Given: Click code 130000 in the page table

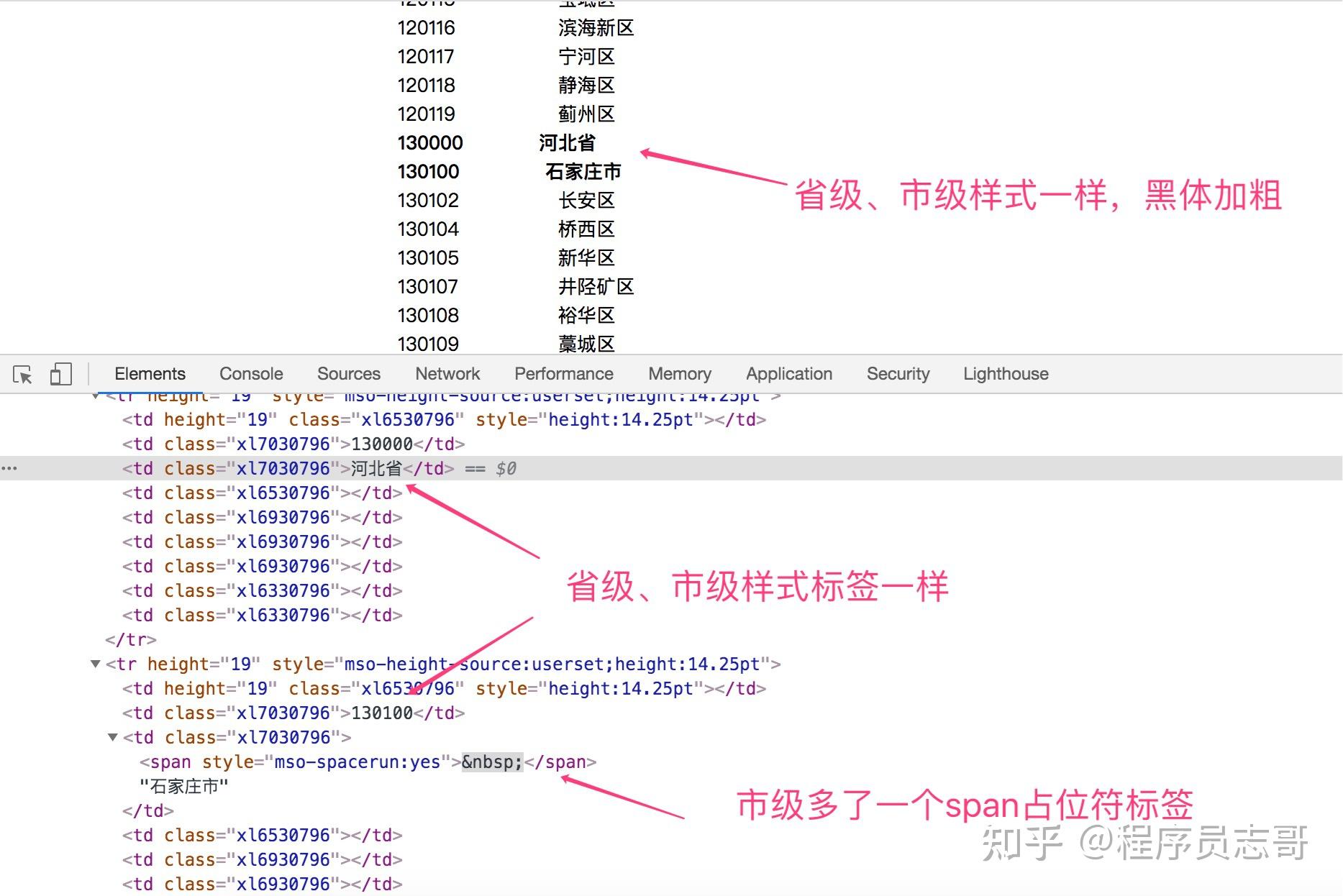Looking at the screenshot, I should point(430,142).
